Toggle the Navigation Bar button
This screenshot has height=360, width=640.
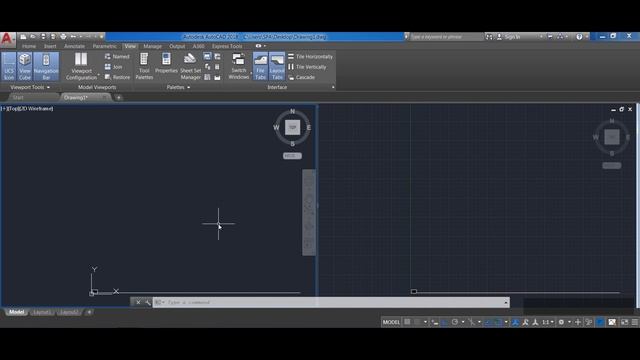tap(46, 66)
